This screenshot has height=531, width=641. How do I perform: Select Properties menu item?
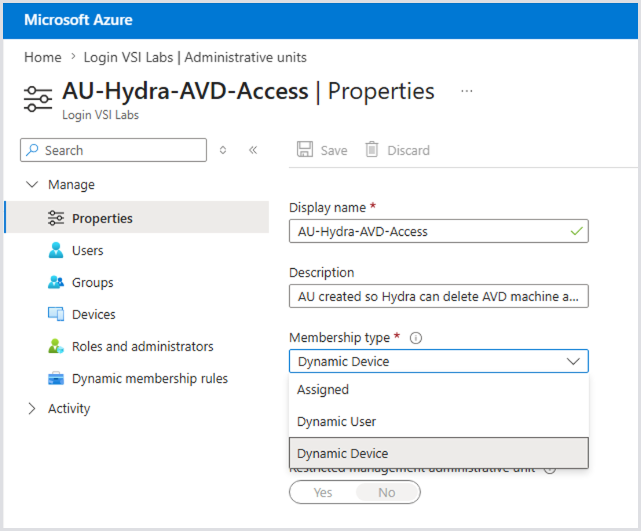(x=137, y=217)
